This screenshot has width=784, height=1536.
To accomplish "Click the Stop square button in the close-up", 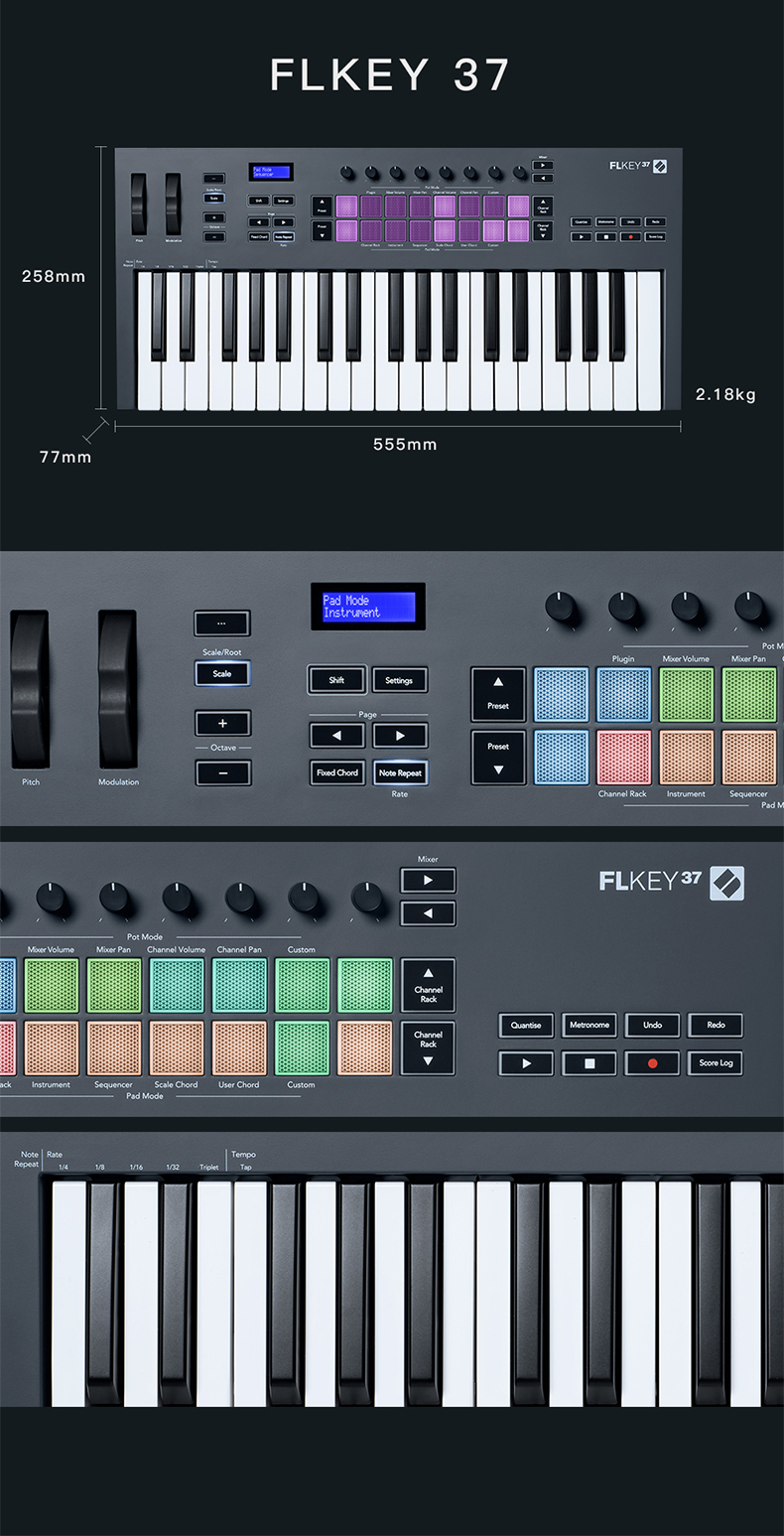I will pos(588,1062).
